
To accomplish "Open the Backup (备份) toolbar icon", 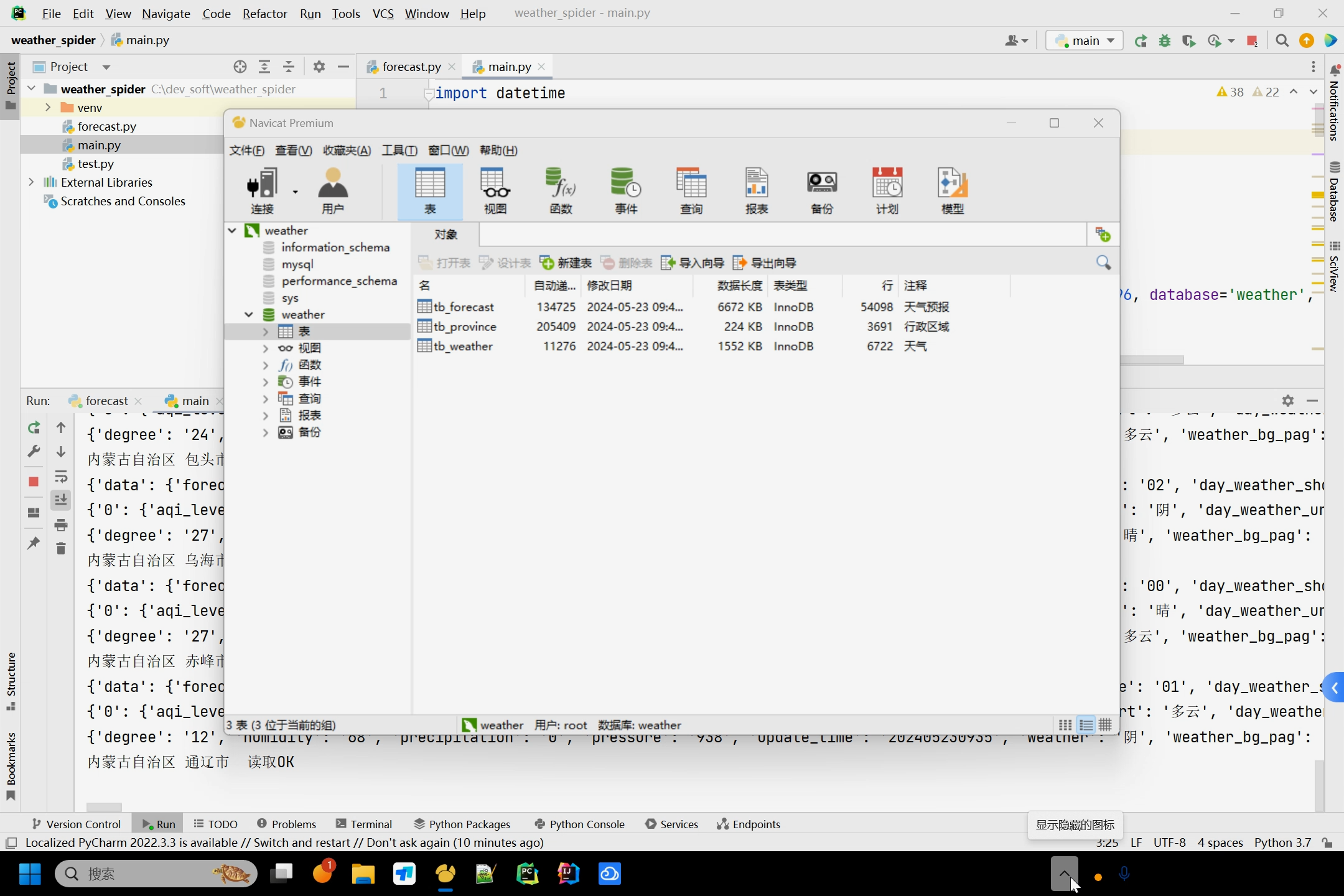I will click(821, 190).
